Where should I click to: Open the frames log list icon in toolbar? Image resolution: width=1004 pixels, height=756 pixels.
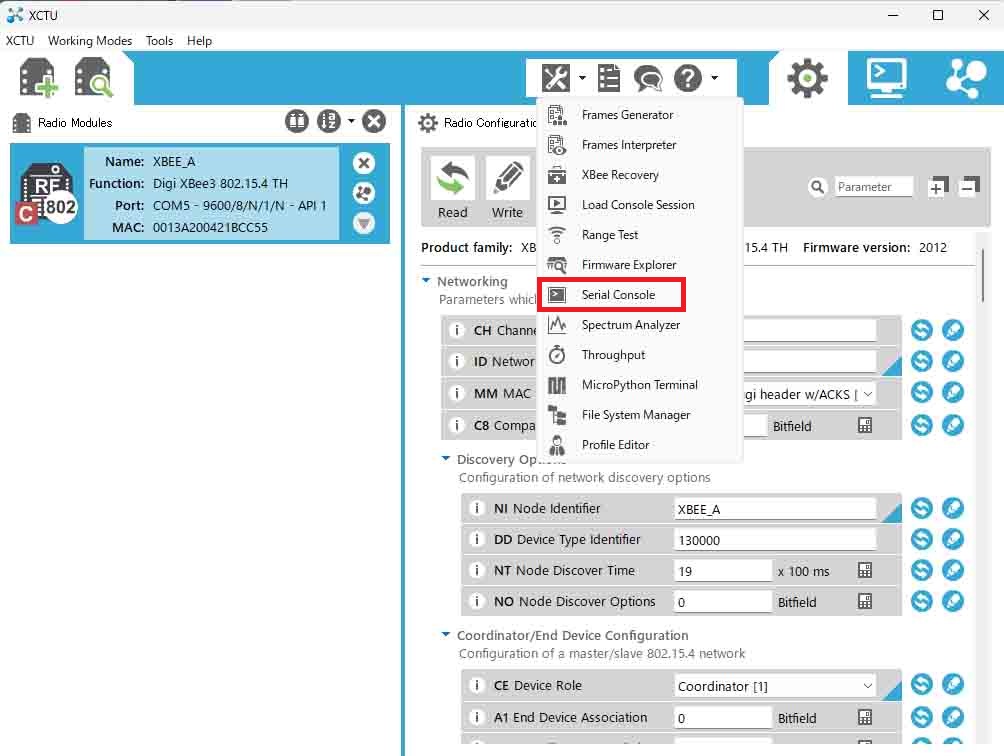(609, 78)
